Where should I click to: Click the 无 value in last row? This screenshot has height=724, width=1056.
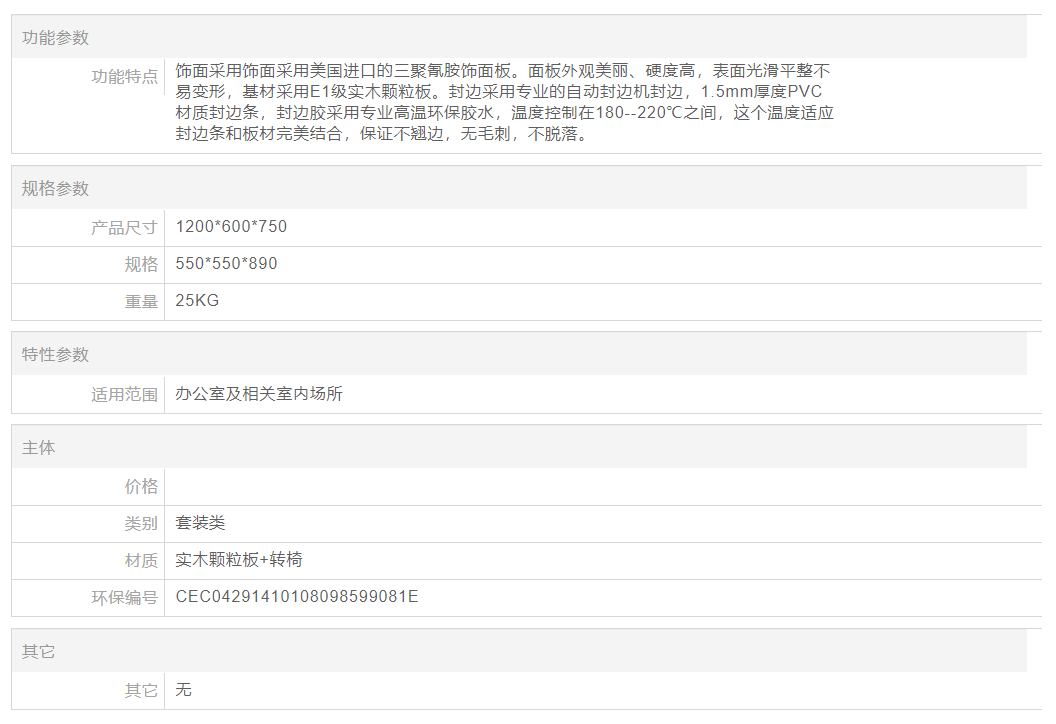tap(183, 690)
